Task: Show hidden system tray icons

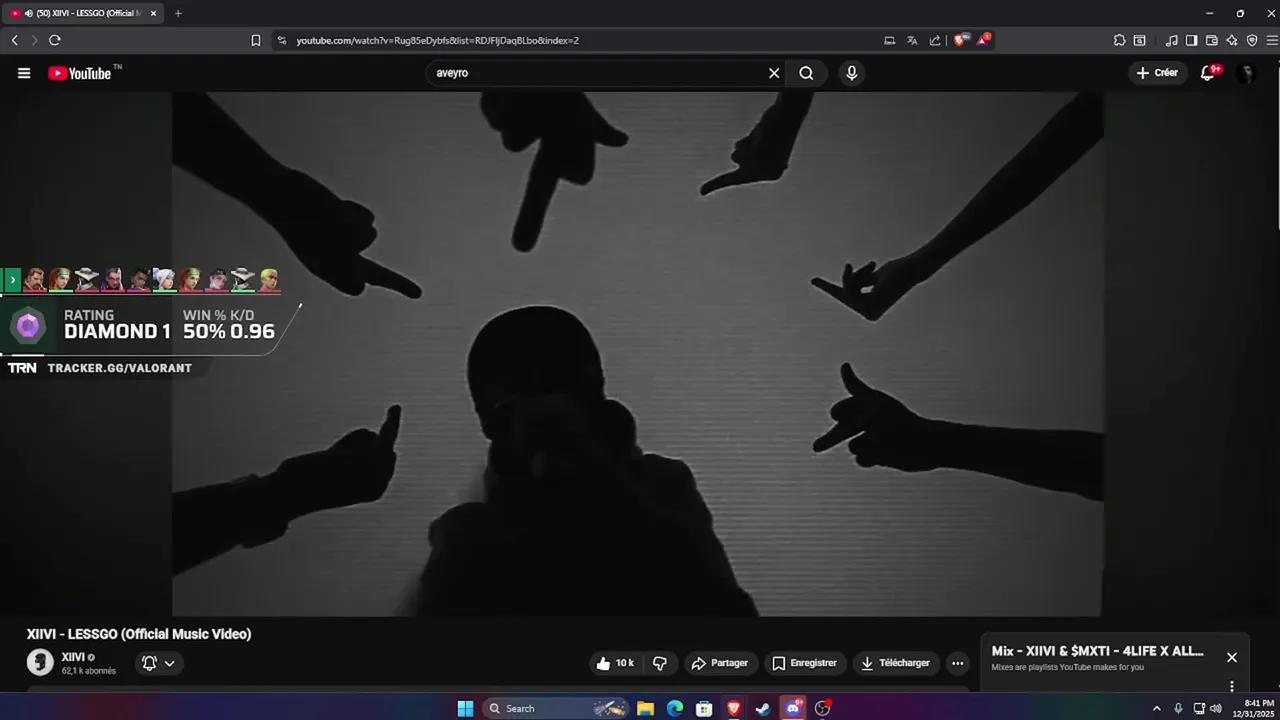Action: [1157, 708]
